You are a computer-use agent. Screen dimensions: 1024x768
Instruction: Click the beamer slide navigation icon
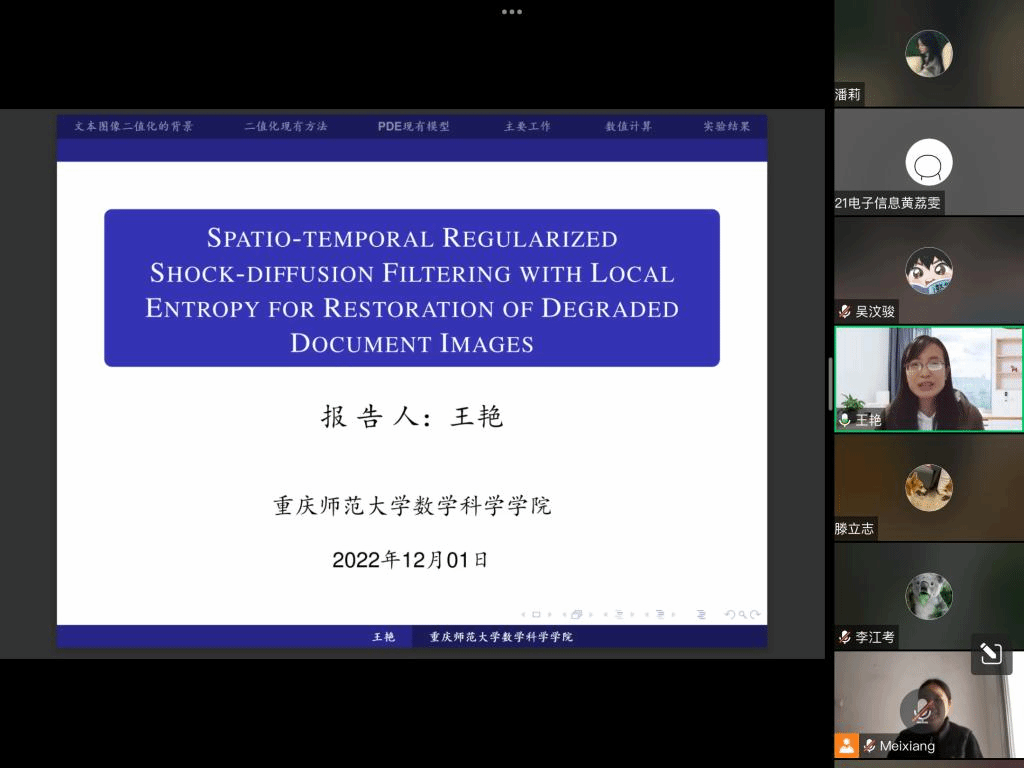click(x=536, y=614)
